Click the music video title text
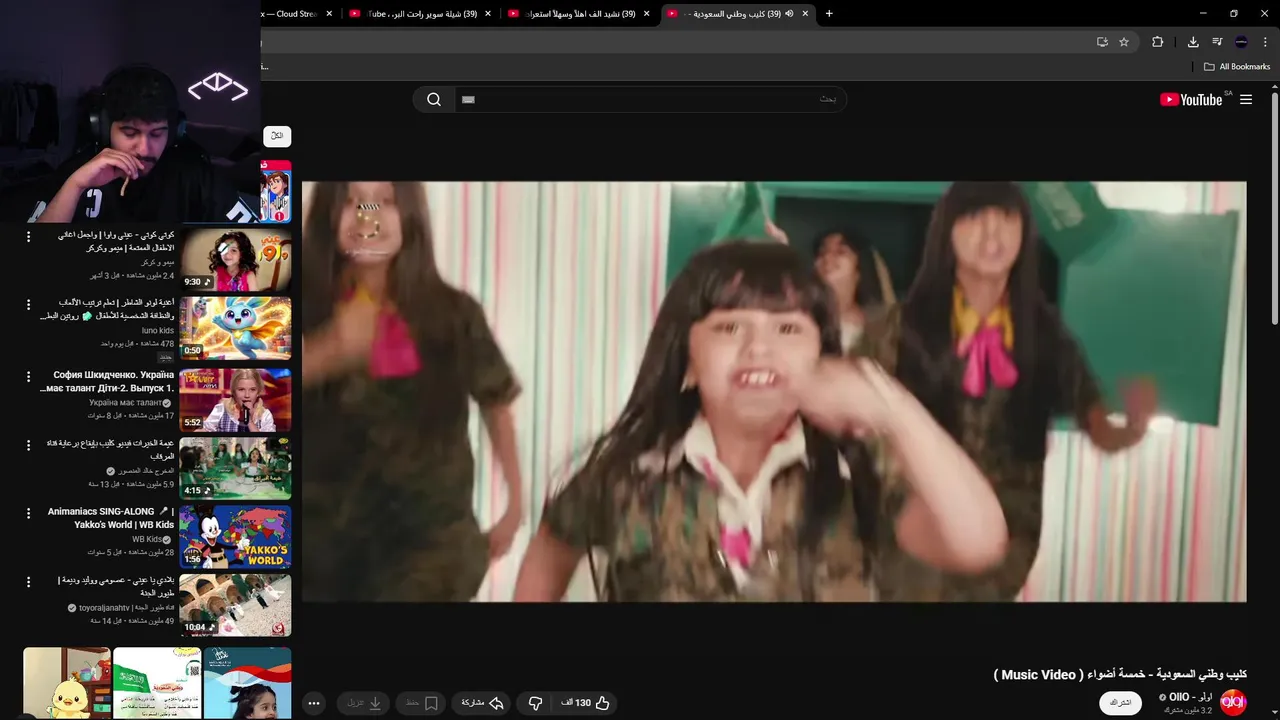Screen dimensions: 1280x720 click(x=1120, y=675)
